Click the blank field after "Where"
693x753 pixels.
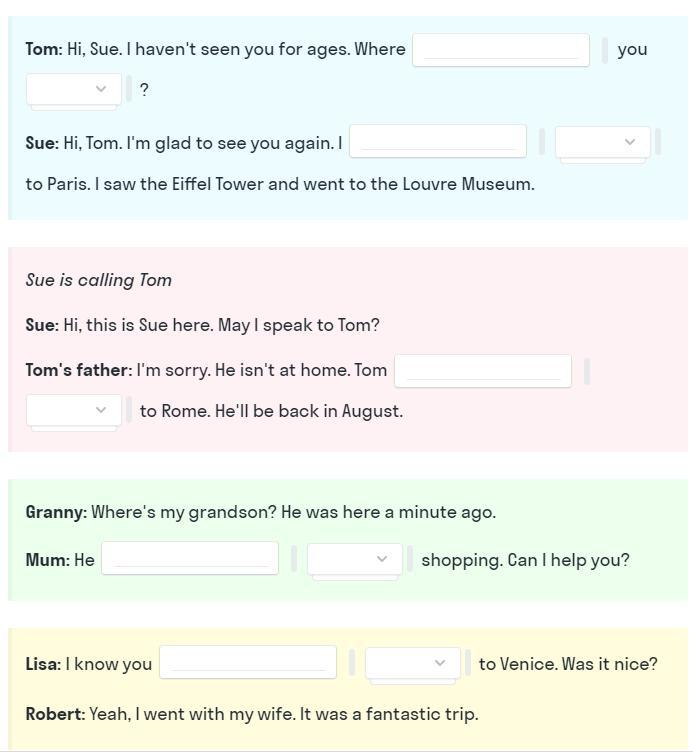pyautogui.click(x=501, y=50)
